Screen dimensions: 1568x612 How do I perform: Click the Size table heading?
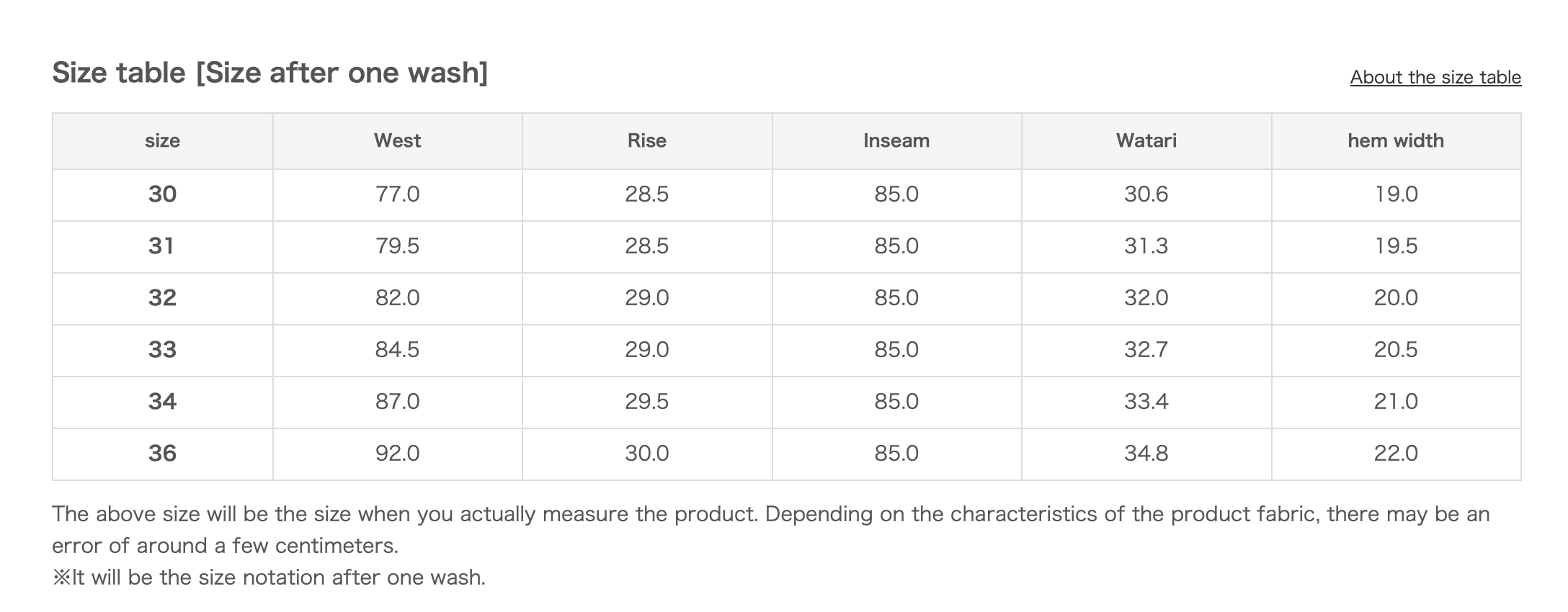269,73
